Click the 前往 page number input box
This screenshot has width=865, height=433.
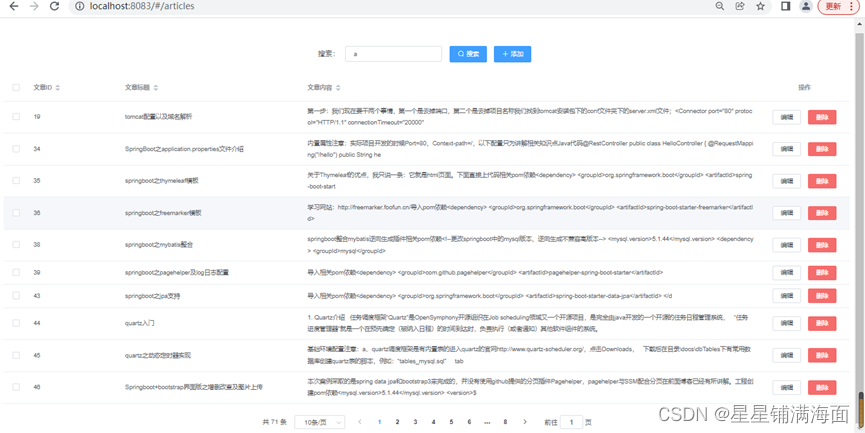pyautogui.click(x=572, y=422)
